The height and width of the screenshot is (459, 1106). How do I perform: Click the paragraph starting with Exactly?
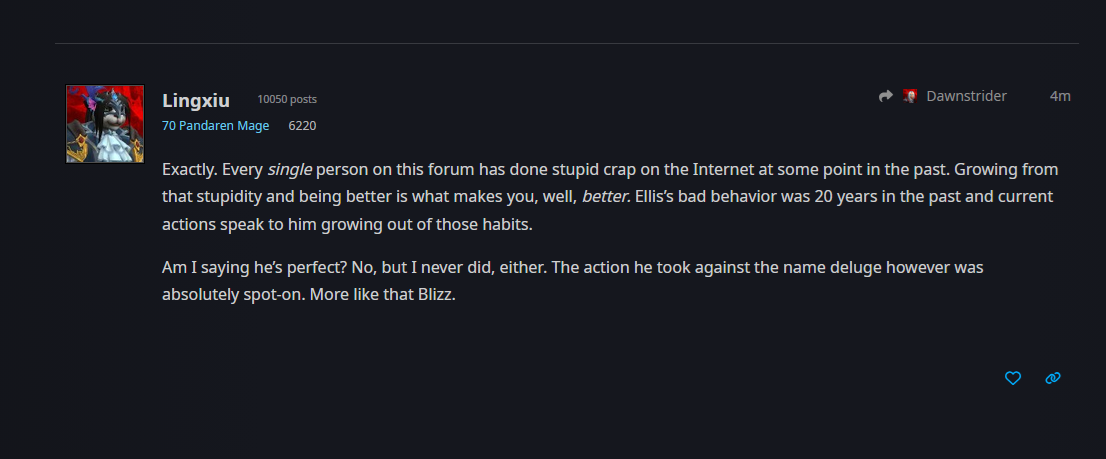tap(610, 197)
